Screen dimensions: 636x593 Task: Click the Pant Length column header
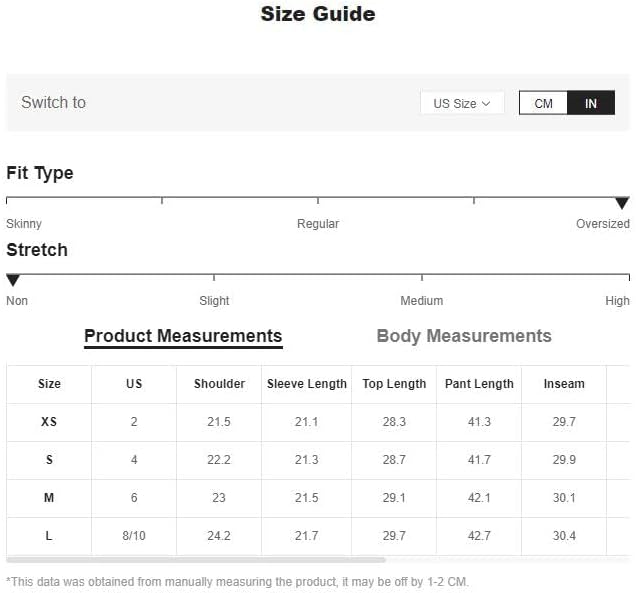coord(479,384)
